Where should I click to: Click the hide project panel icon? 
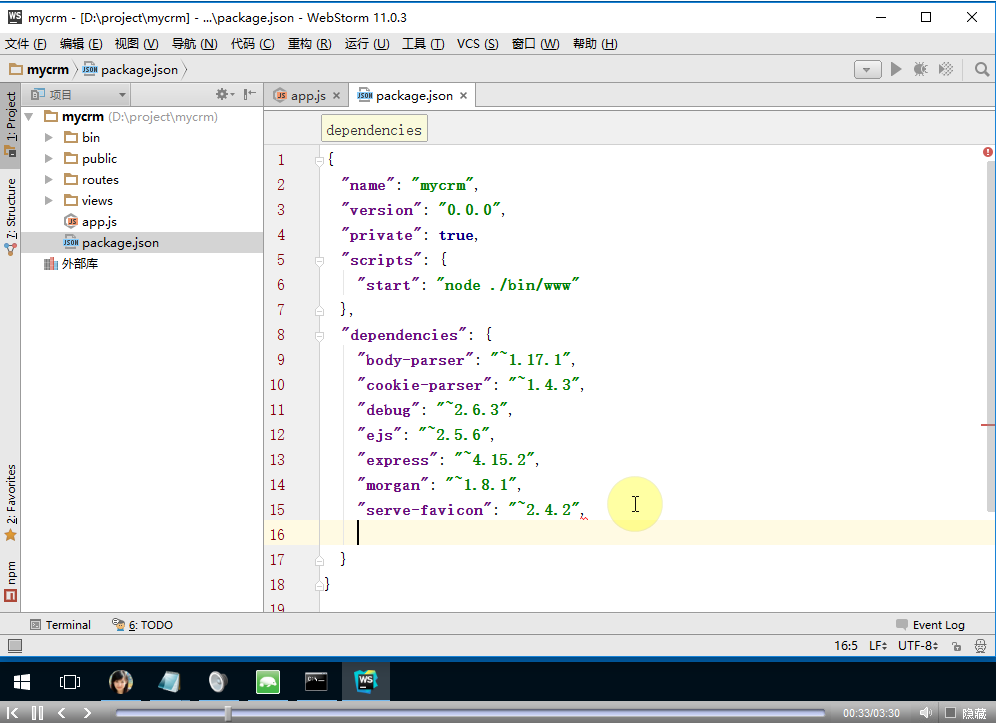click(x=250, y=94)
